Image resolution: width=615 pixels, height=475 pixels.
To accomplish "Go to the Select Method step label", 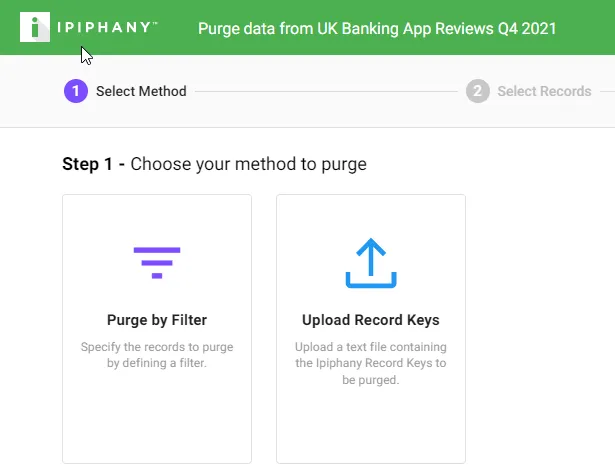I will coord(141,91).
